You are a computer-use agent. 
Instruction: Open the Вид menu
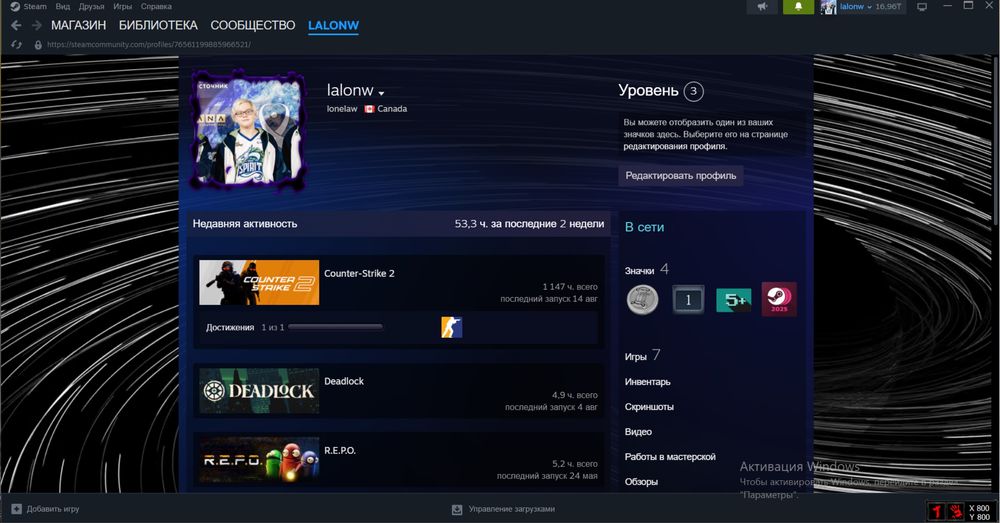pyautogui.click(x=62, y=6)
